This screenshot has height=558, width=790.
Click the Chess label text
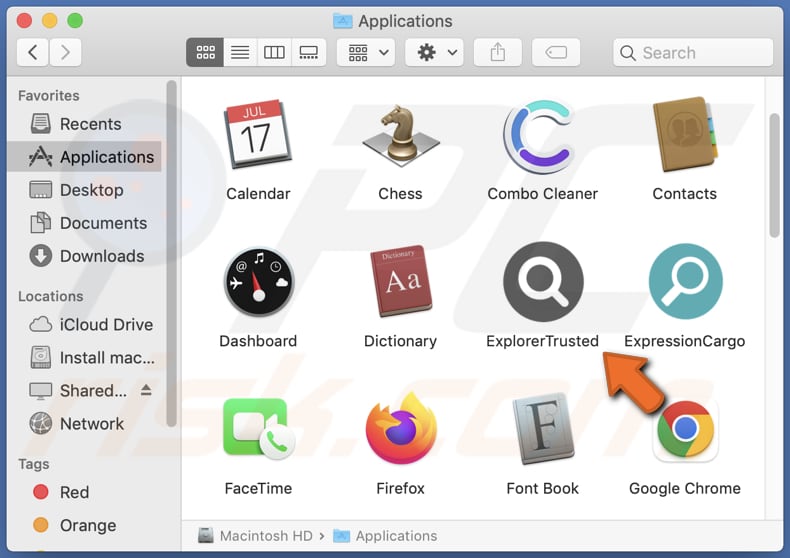[x=401, y=194]
